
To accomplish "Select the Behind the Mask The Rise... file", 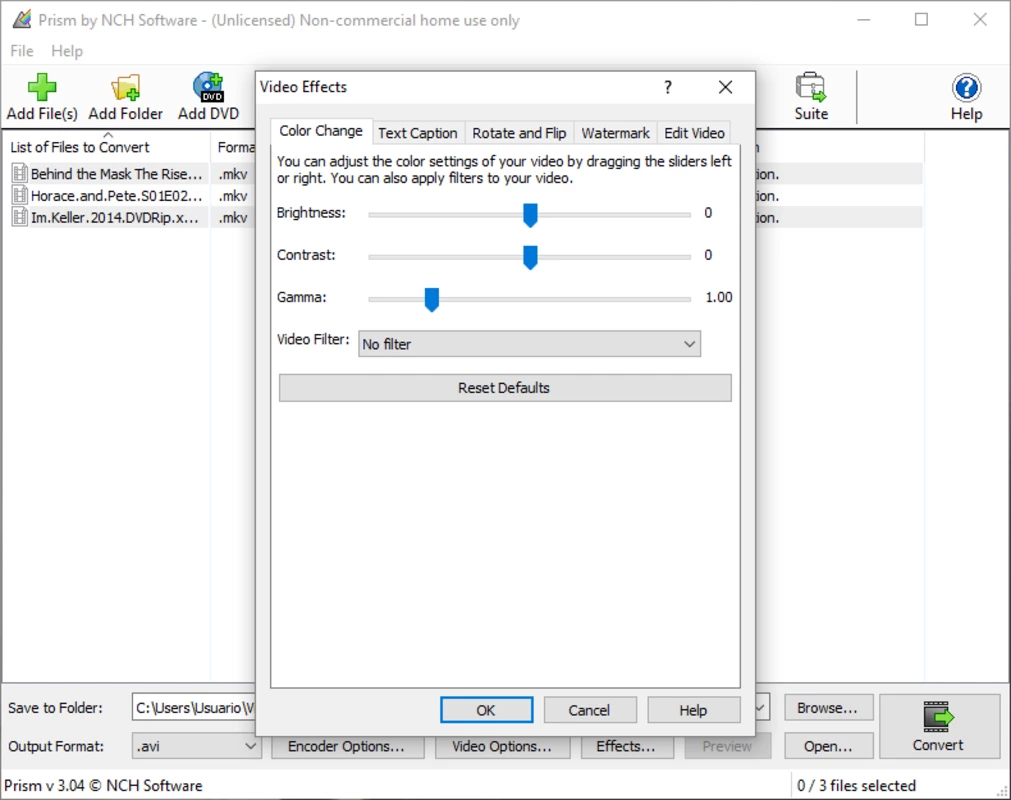I will coord(116,174).
